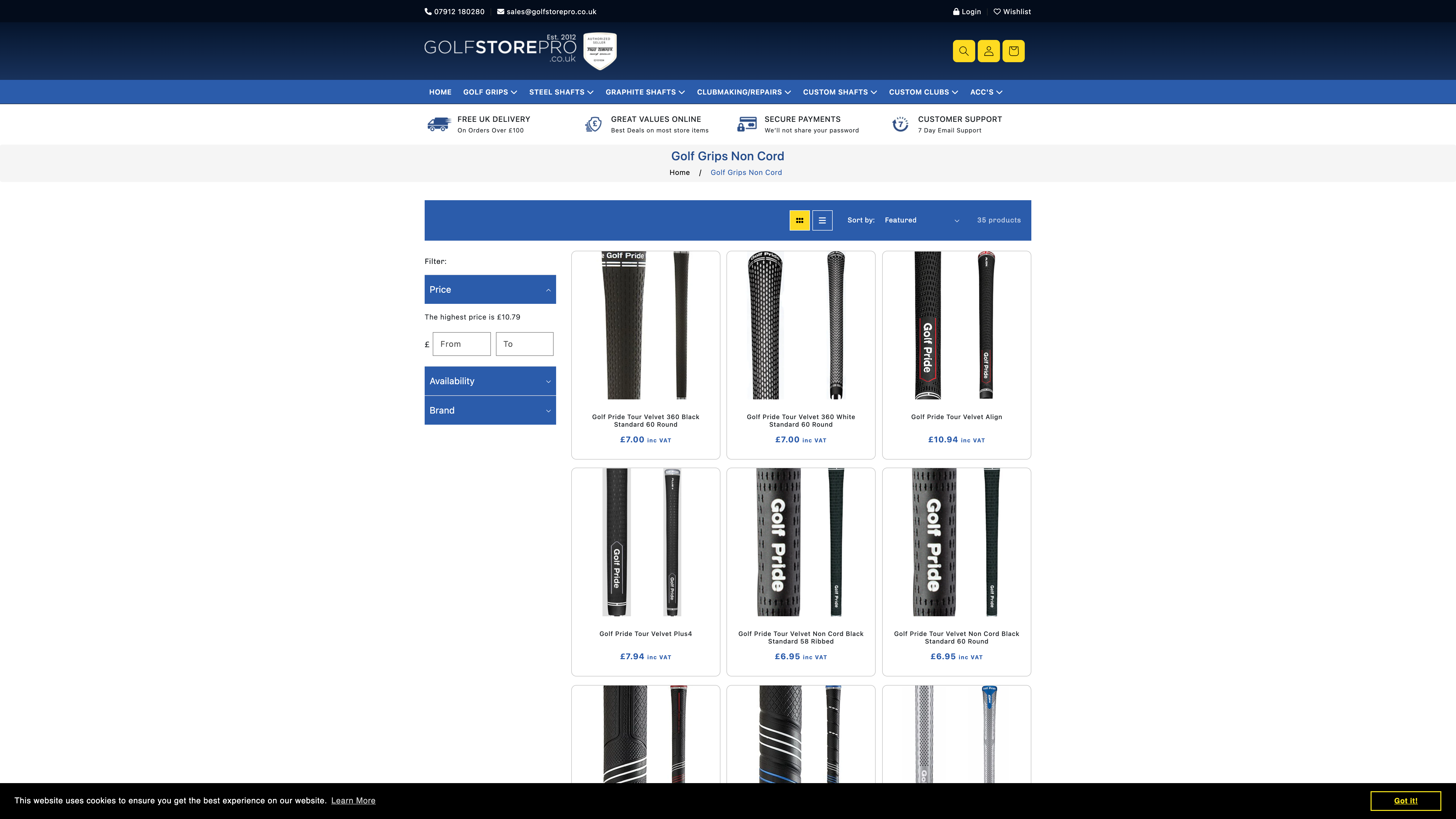Click the highest price is £10.79 text

coord(472,317)
